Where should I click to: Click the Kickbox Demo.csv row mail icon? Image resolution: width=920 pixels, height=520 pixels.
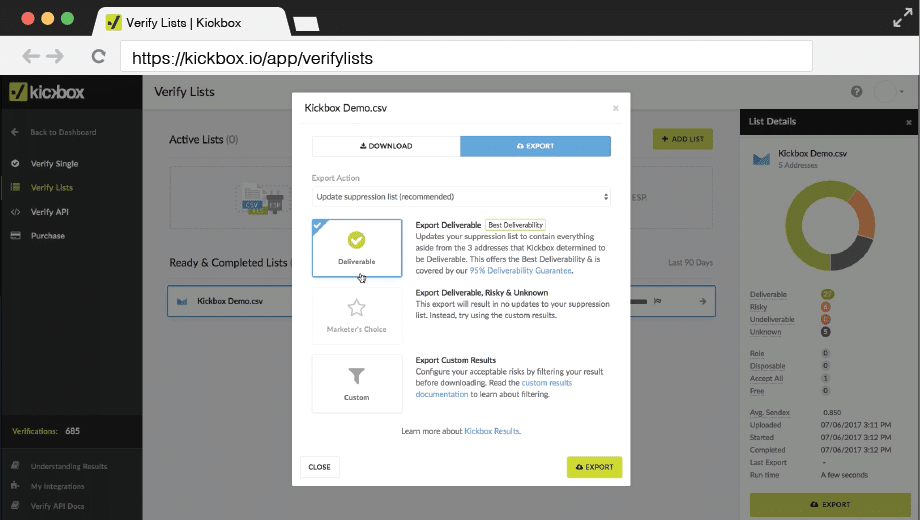[182, 301]
